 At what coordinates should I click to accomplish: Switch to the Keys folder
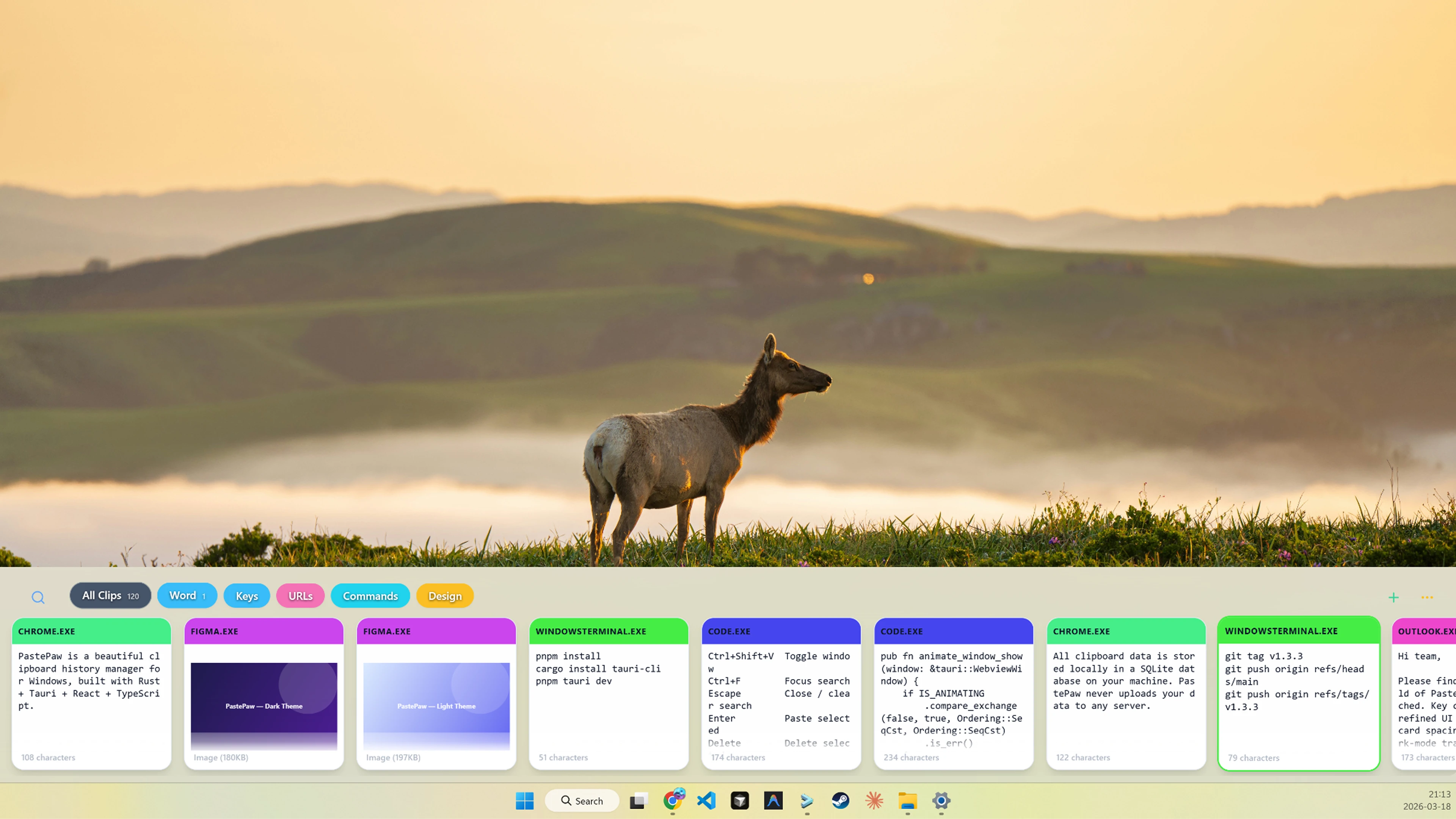click(246, 596)
